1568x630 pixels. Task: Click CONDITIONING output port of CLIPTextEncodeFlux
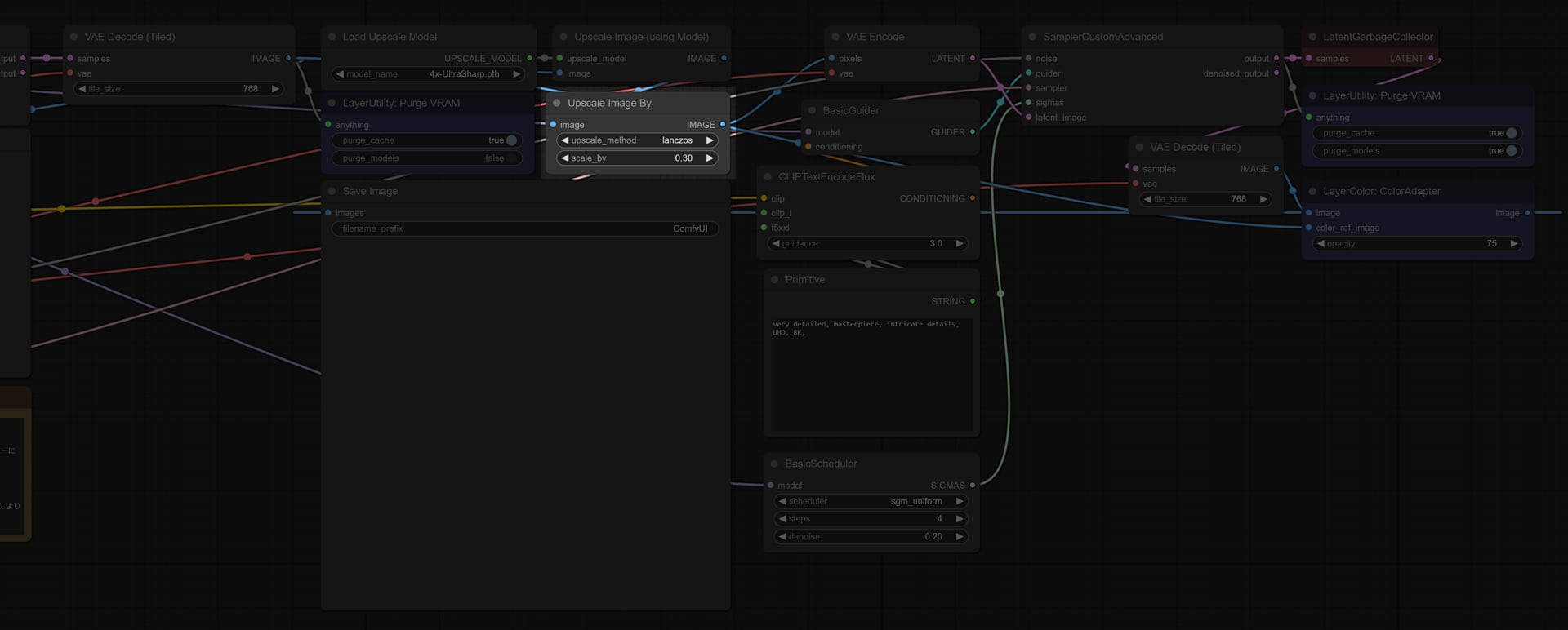972,198
